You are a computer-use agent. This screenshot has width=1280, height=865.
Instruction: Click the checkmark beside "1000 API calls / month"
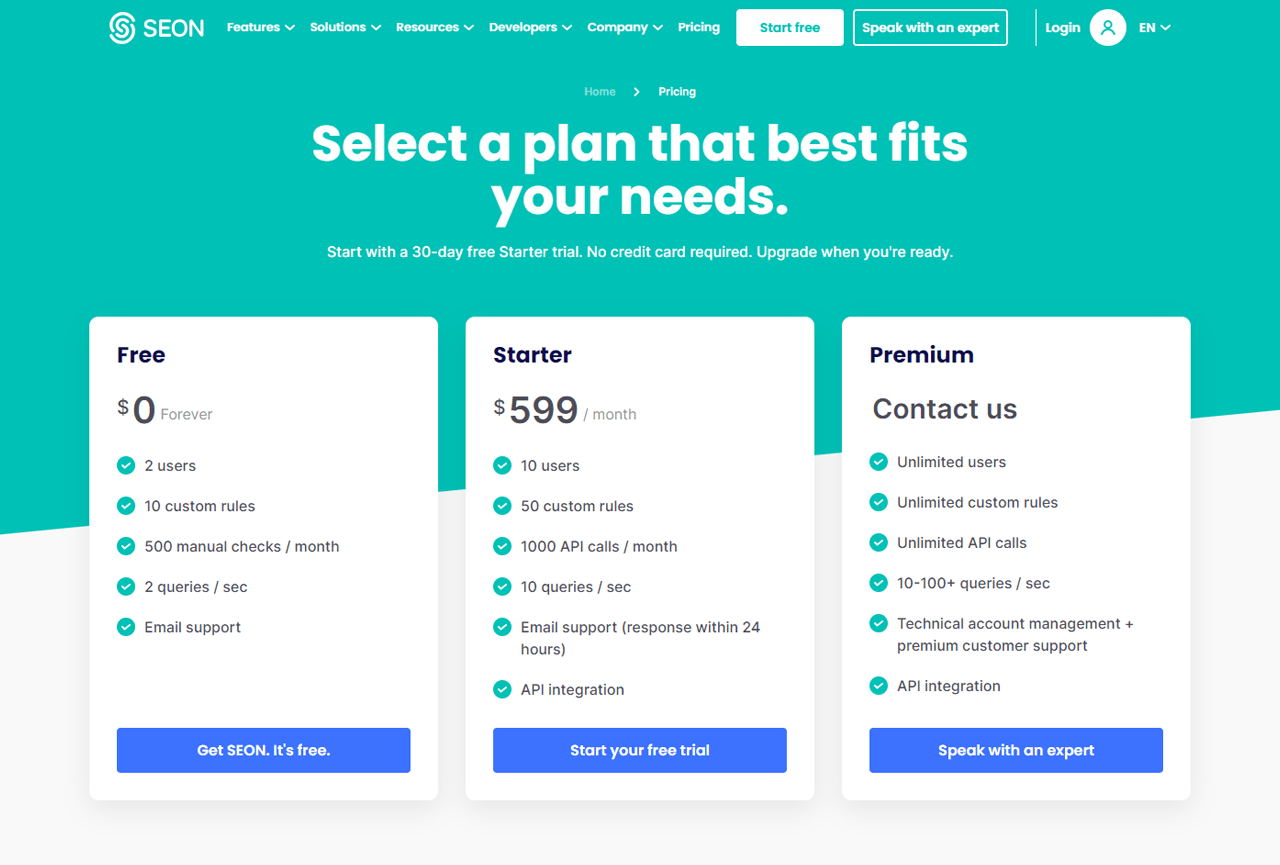click(501, 546)
